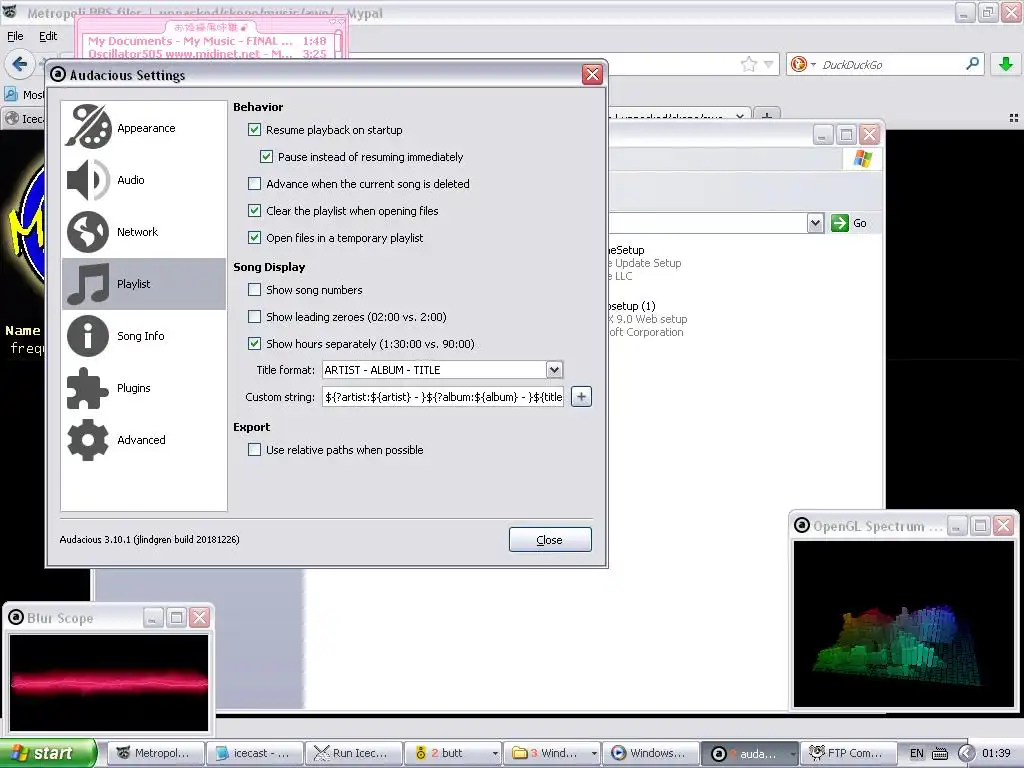Open the Title format dropdown
Viewport: 1024px width, 768px height.
(x=554, y=370)
